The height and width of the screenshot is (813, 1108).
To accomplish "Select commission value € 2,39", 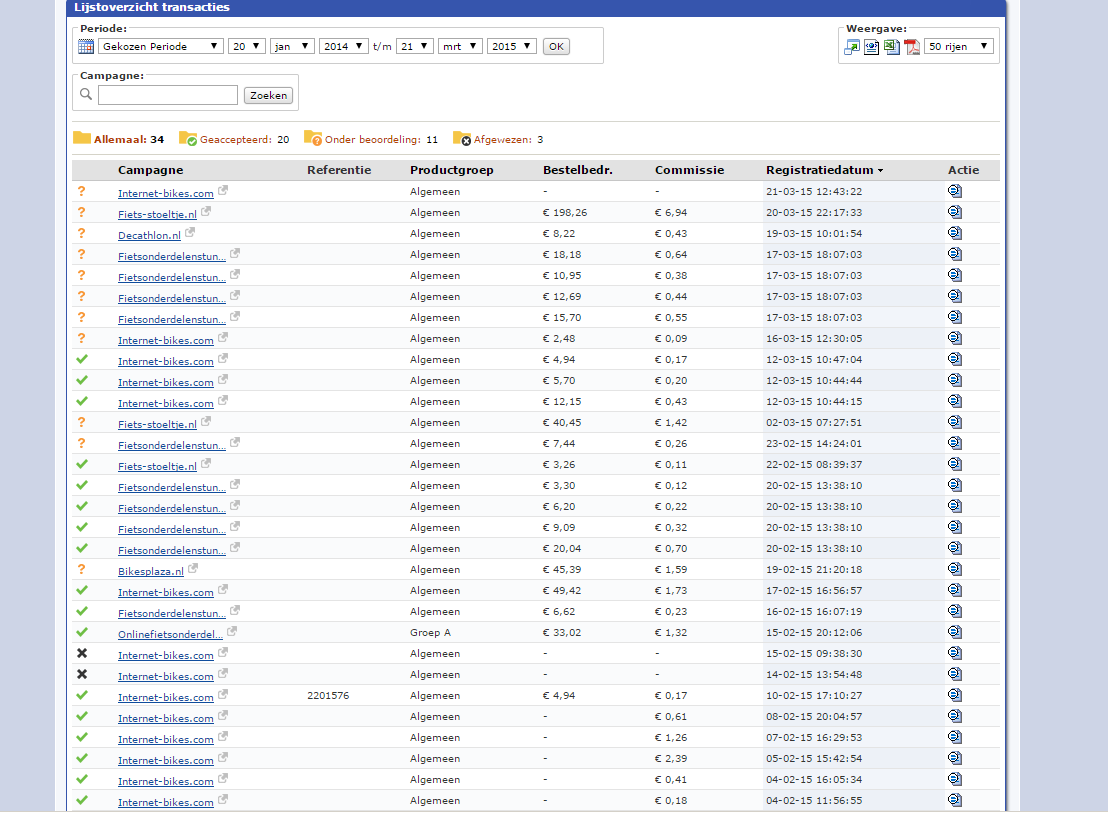I will tap(671, 759).
